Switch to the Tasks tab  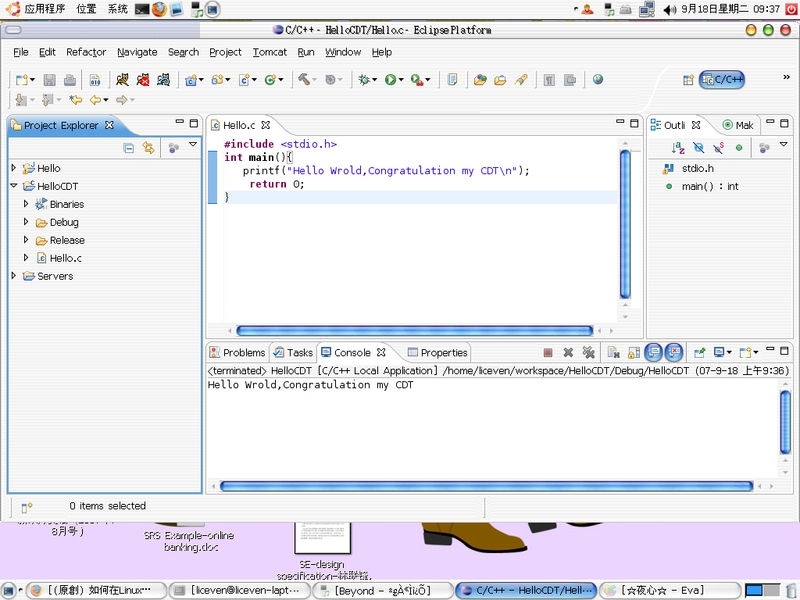tap(293, 353)
